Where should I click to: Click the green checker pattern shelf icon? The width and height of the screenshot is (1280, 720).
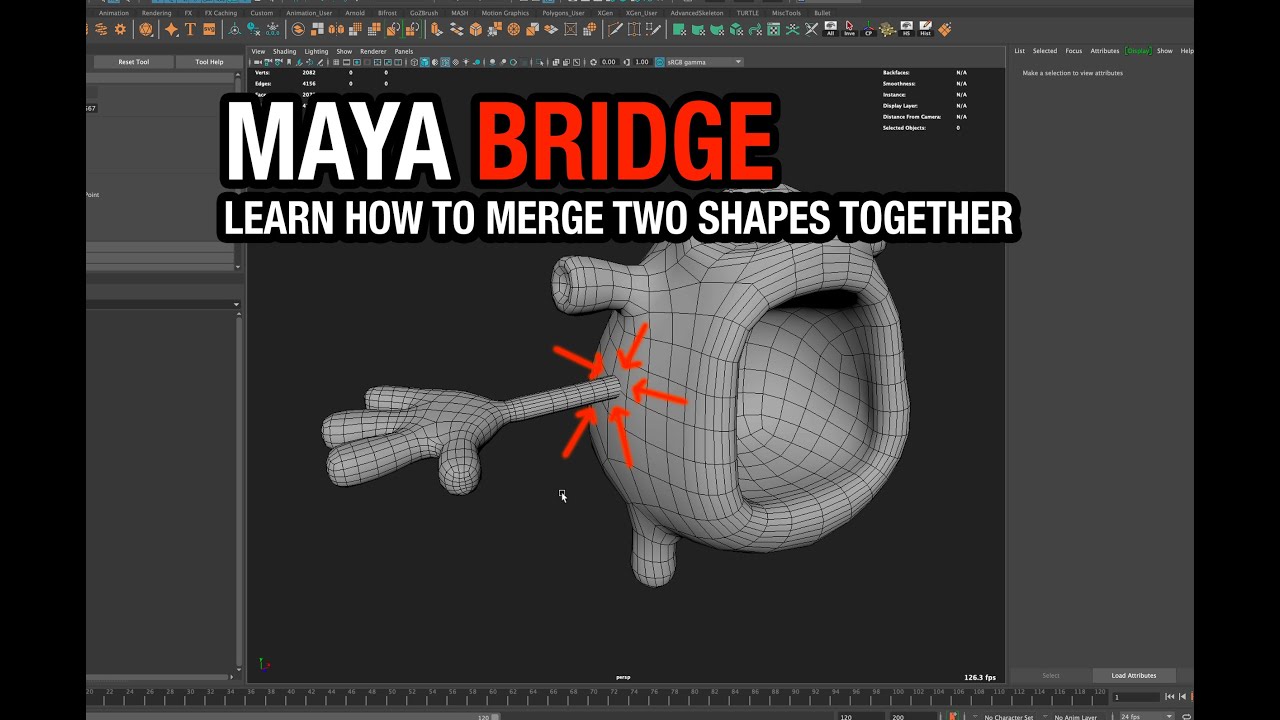773,29
